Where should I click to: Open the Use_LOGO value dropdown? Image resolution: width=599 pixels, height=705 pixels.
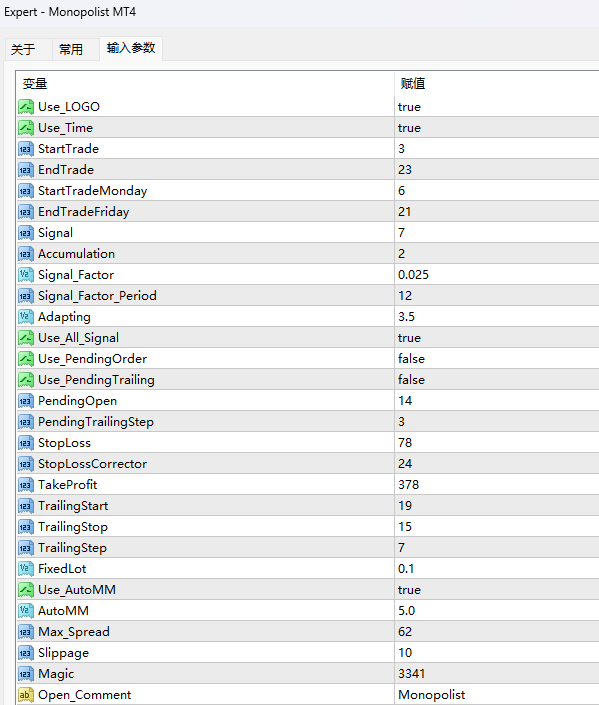coord(496,107)
